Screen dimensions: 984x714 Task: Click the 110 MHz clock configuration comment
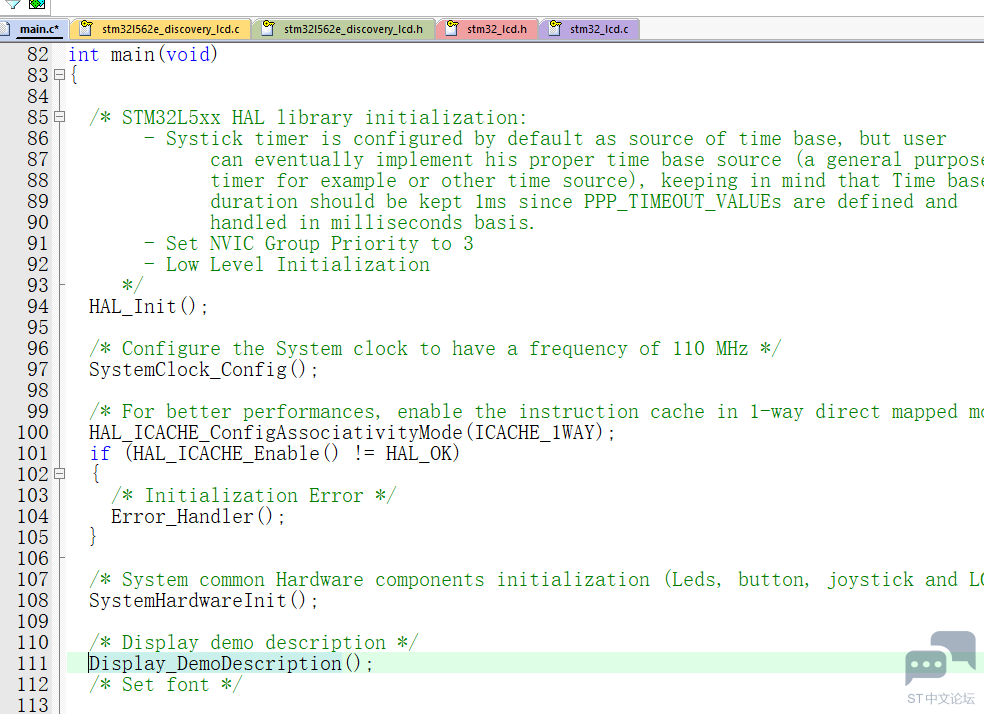click(435, 348)
